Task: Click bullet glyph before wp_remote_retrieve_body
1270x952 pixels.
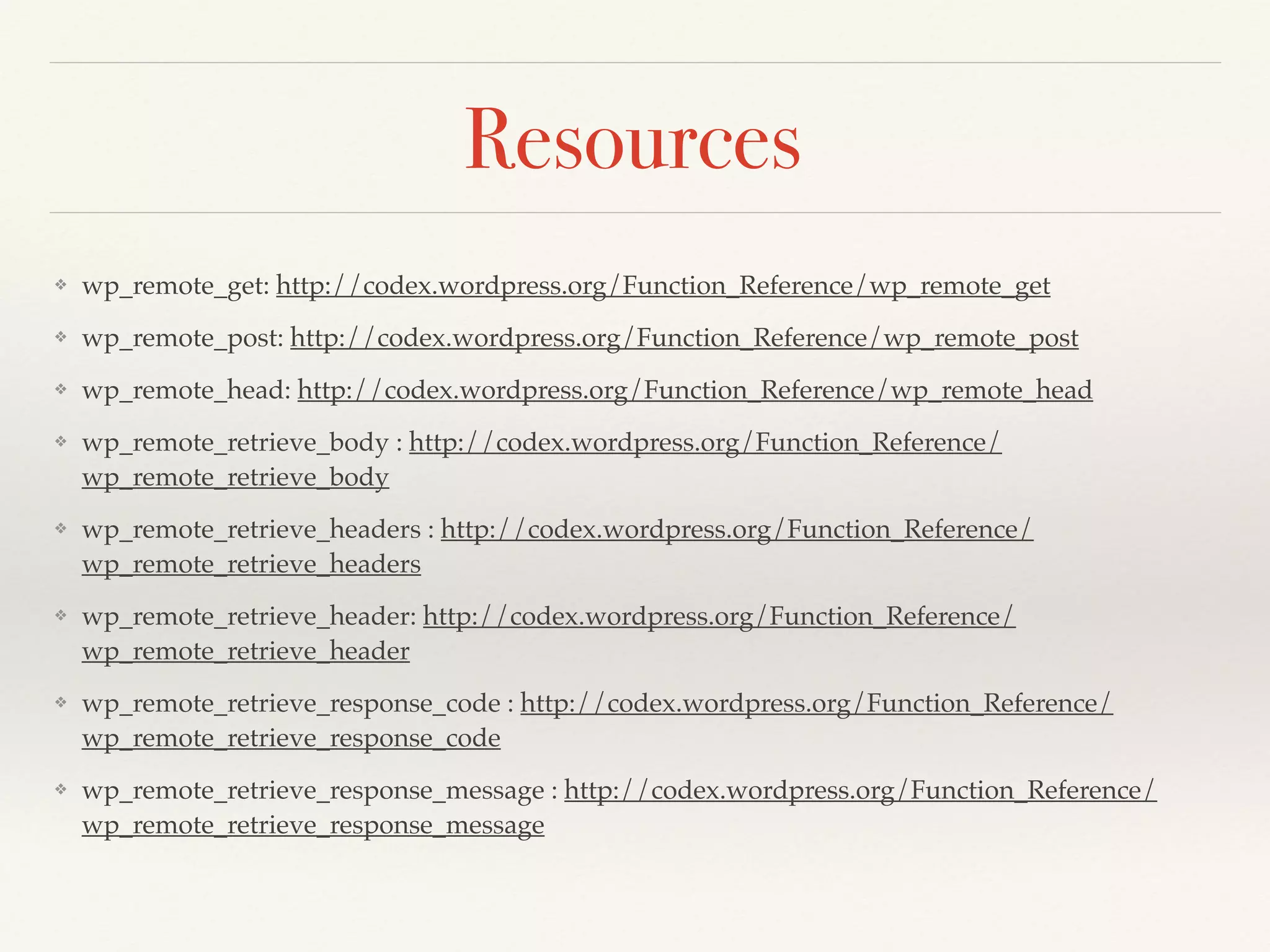Action: pos(60,442)
